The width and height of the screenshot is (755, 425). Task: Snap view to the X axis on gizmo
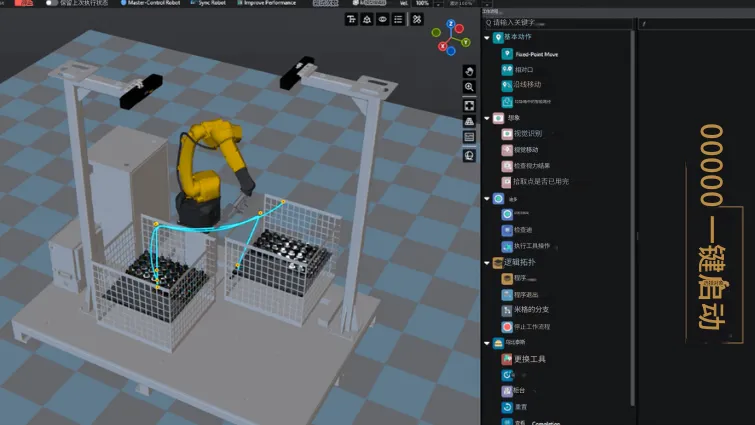click(442, 46)
